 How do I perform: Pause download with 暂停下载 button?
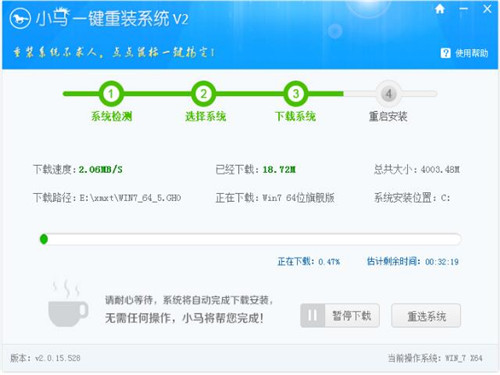click(x=340, y=315)
